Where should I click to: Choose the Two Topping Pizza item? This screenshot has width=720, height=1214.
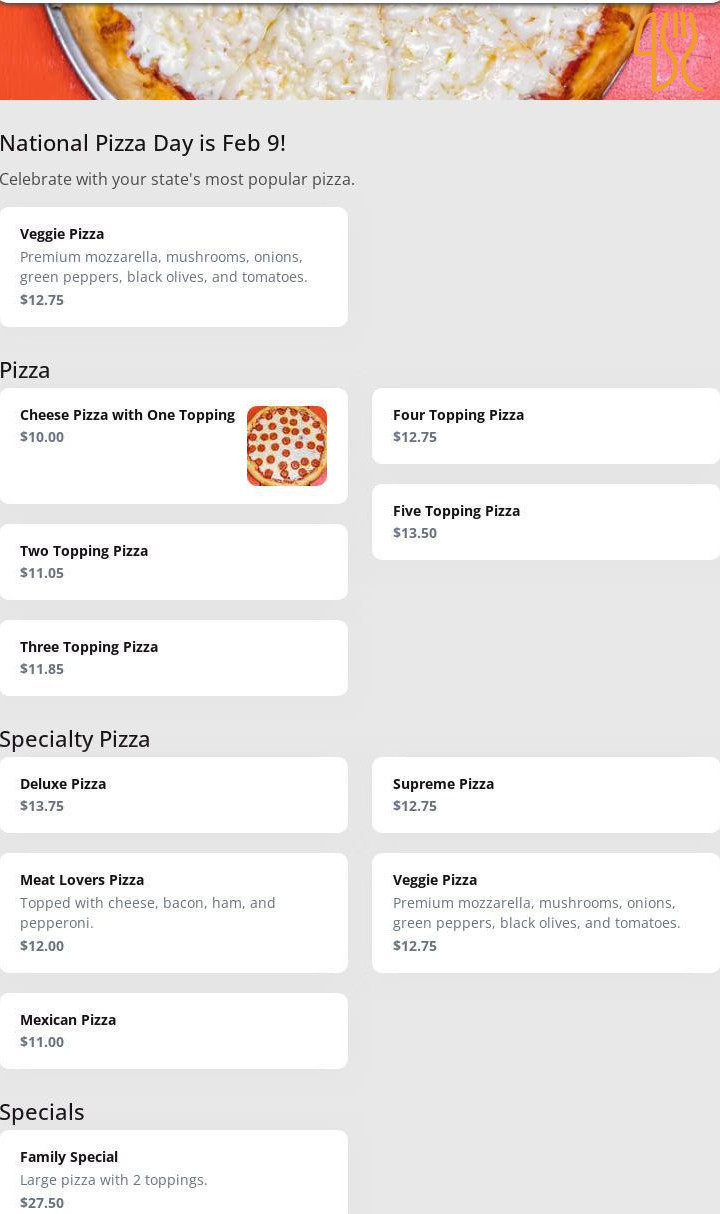173,562
